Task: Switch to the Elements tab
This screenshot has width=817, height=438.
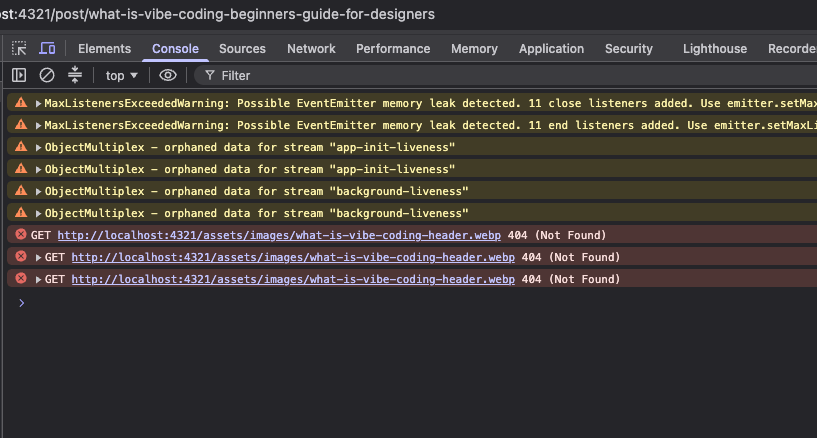Action: tap(104, 48)
